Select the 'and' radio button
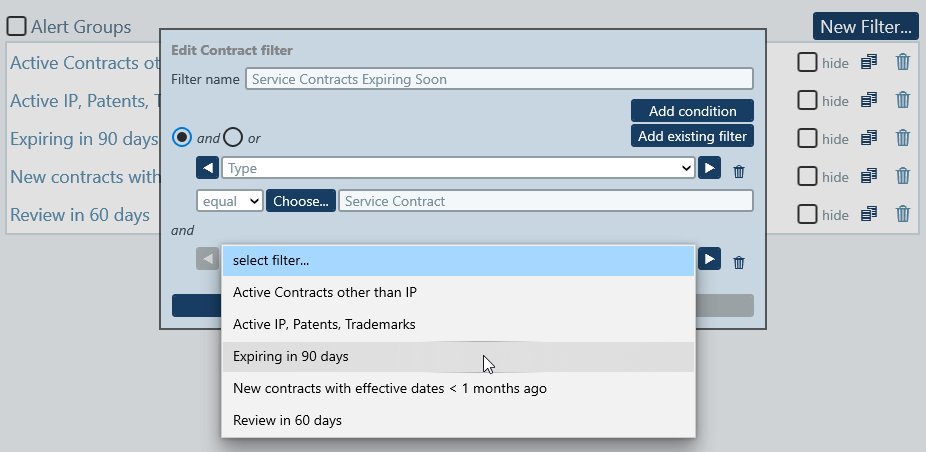This screenshot has width=926, height=452. (183, 137)
